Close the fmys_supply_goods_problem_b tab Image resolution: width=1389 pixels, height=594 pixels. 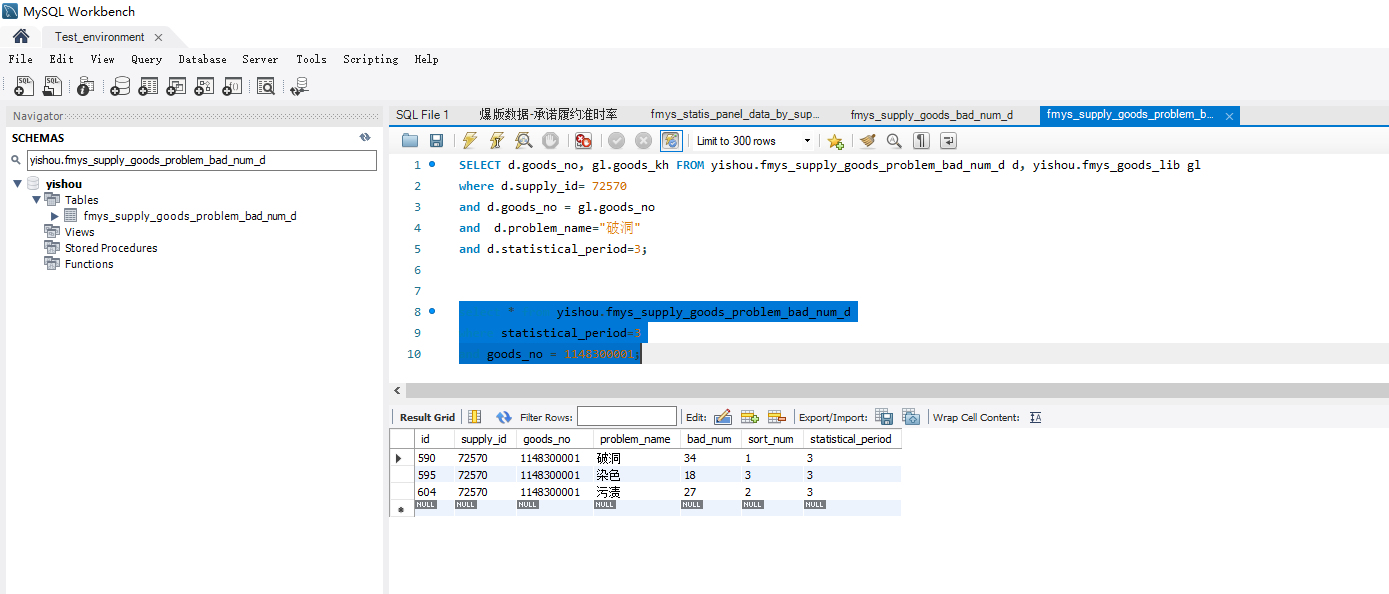1230,116
